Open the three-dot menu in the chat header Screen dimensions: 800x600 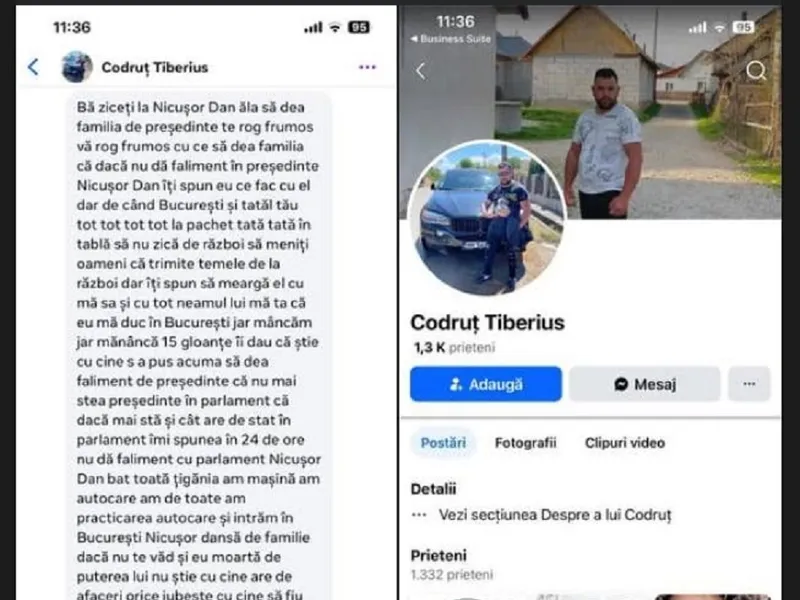point(367,67)
